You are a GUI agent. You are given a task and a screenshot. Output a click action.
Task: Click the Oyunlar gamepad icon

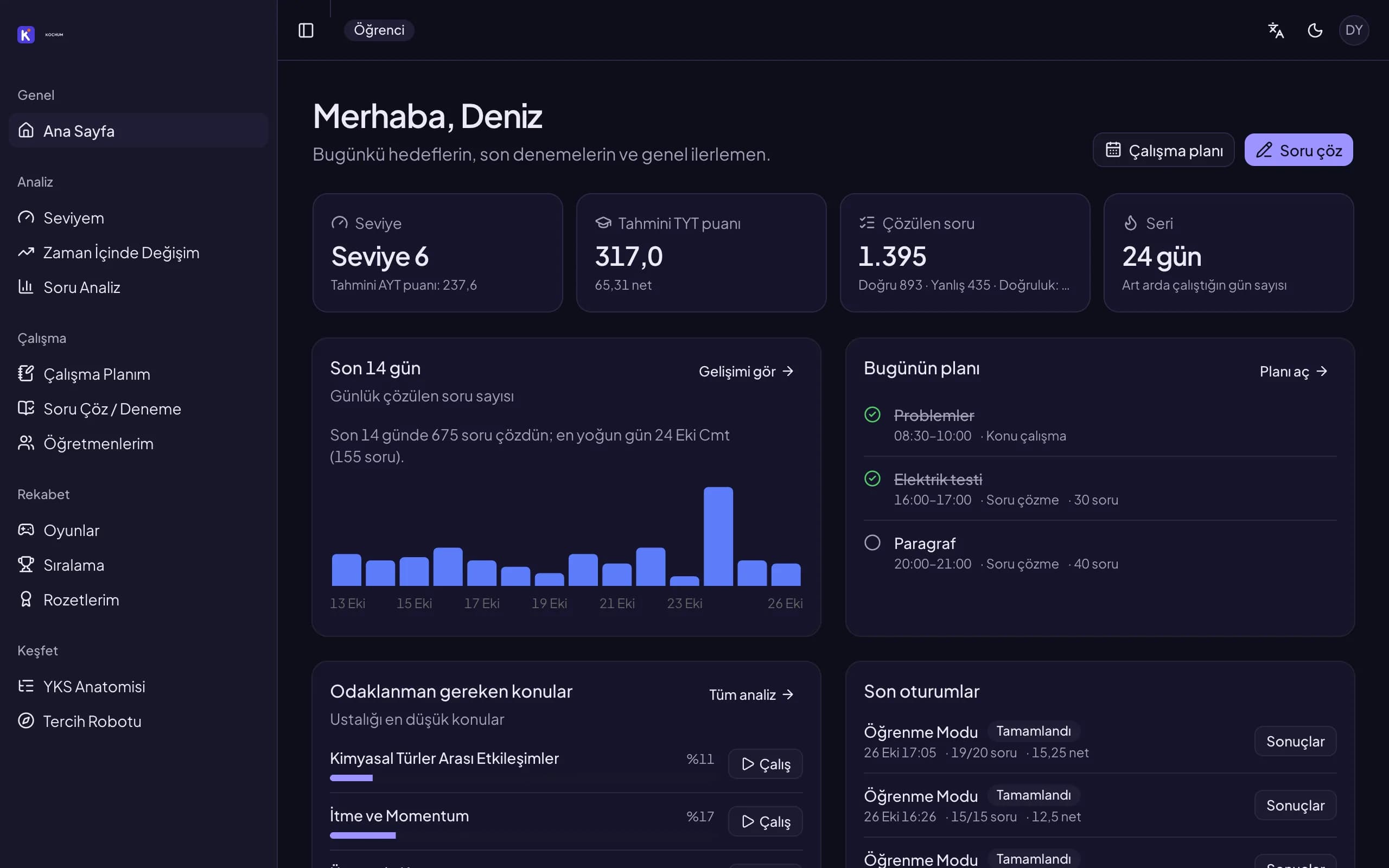26,530
